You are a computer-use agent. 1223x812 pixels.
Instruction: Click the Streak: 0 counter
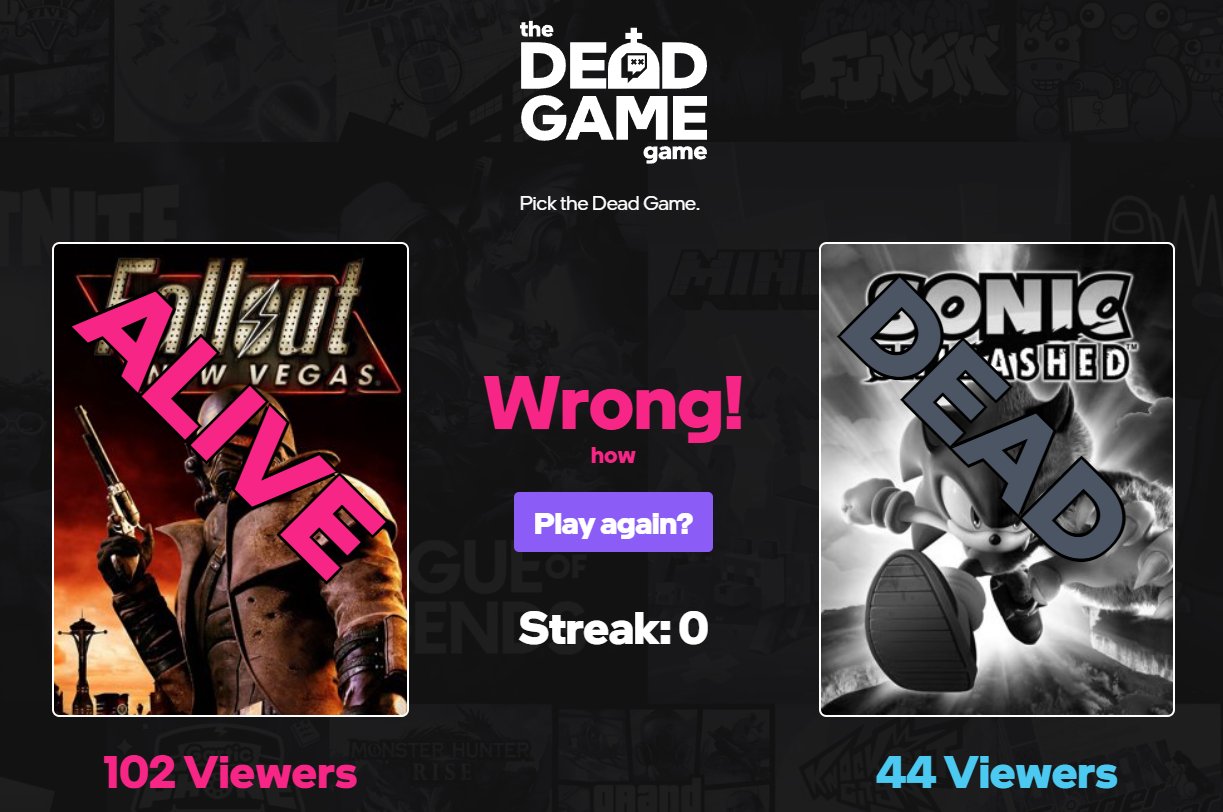click(613, 628)
